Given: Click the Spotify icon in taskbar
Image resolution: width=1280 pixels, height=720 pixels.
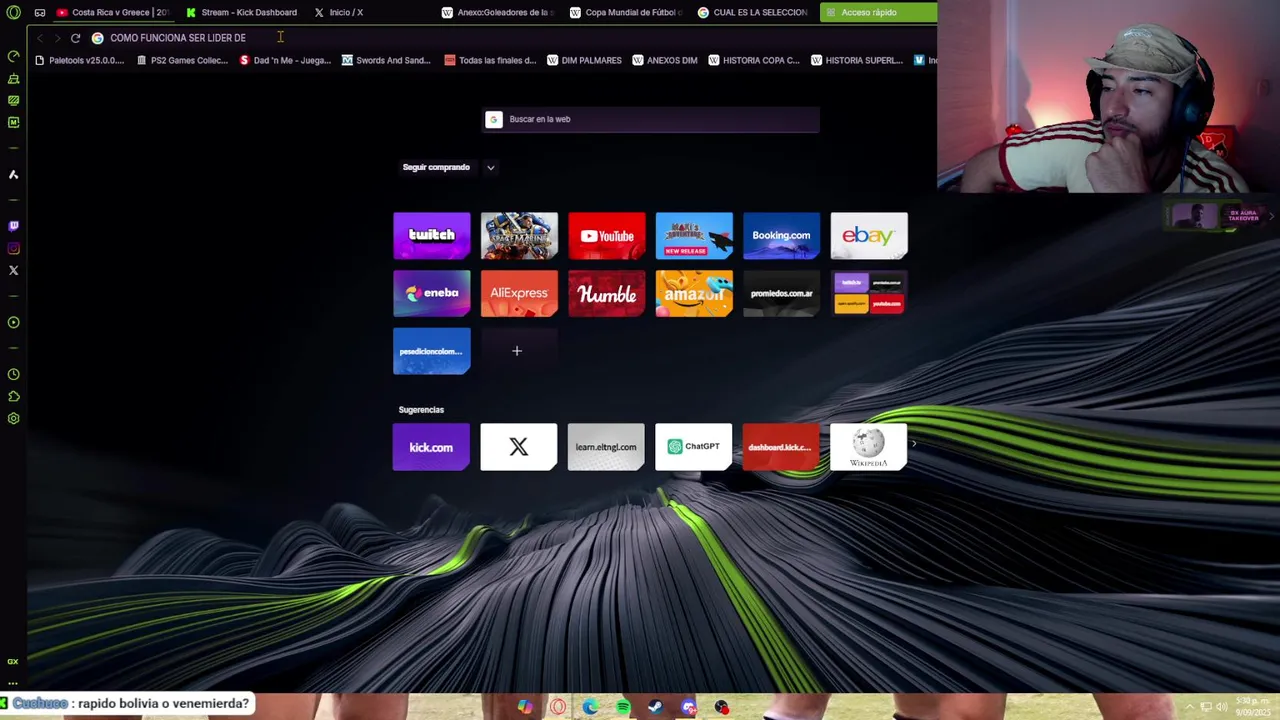Looking at the screenshot, I should (623, 708).
